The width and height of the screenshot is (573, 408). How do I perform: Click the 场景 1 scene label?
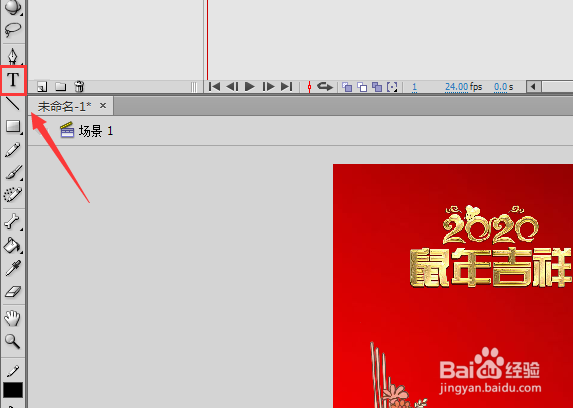[96, 131]
